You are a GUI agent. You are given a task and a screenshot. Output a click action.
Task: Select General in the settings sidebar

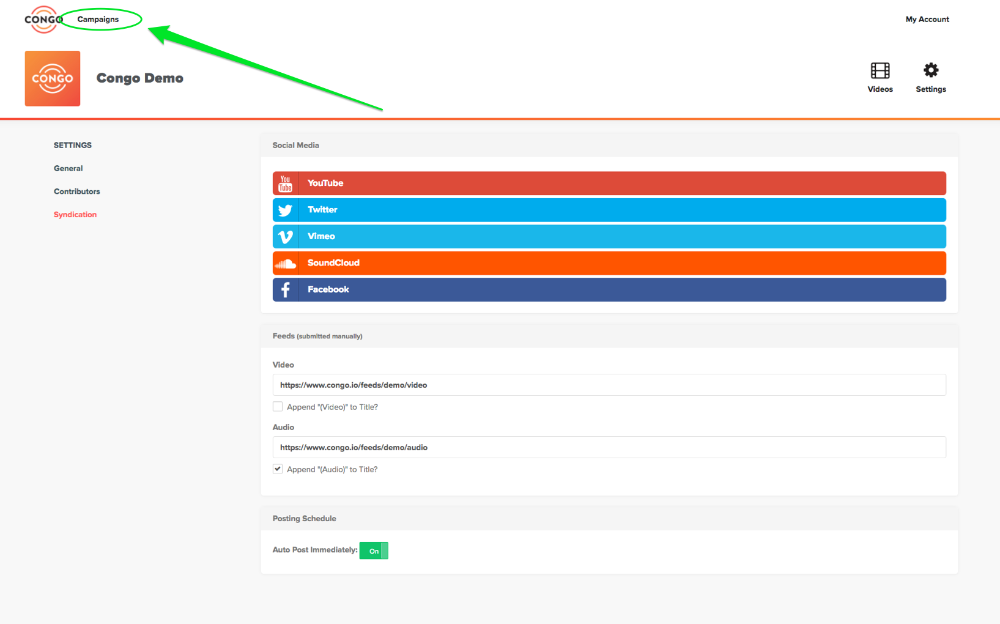click(x=68, y=168)
